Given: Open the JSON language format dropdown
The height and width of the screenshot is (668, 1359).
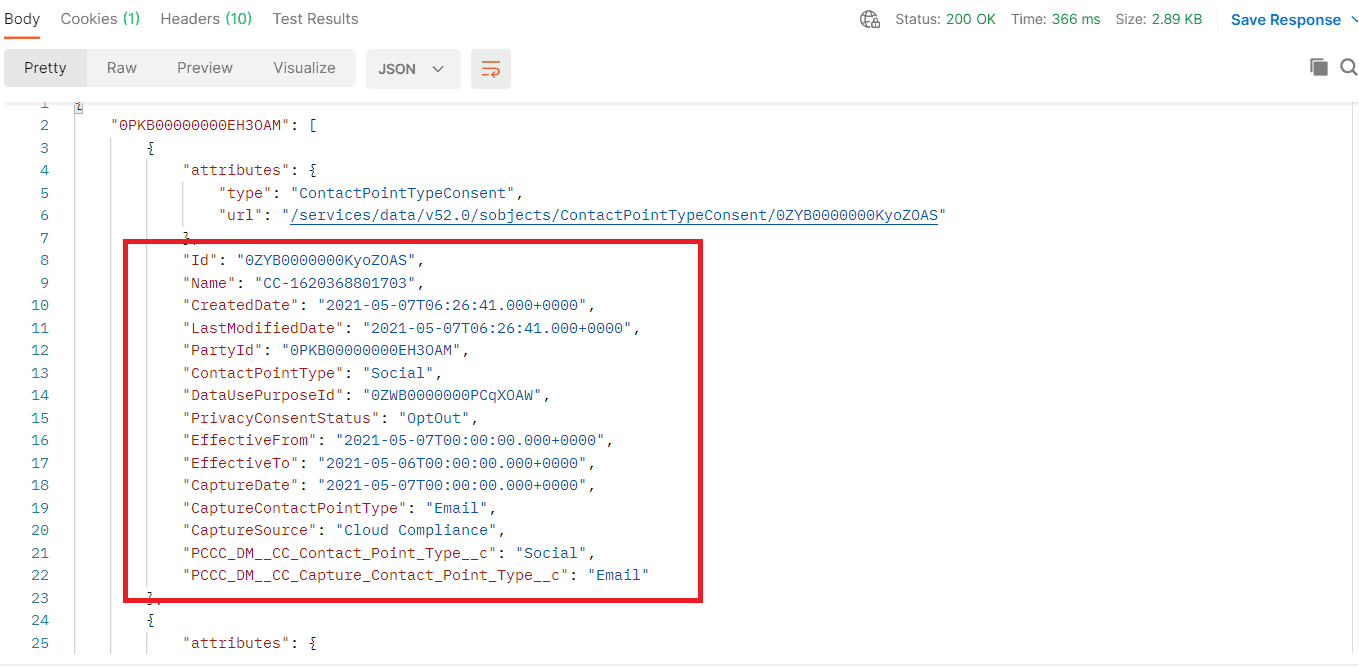Looking at the screenshot, I should [x=412, y=68].
